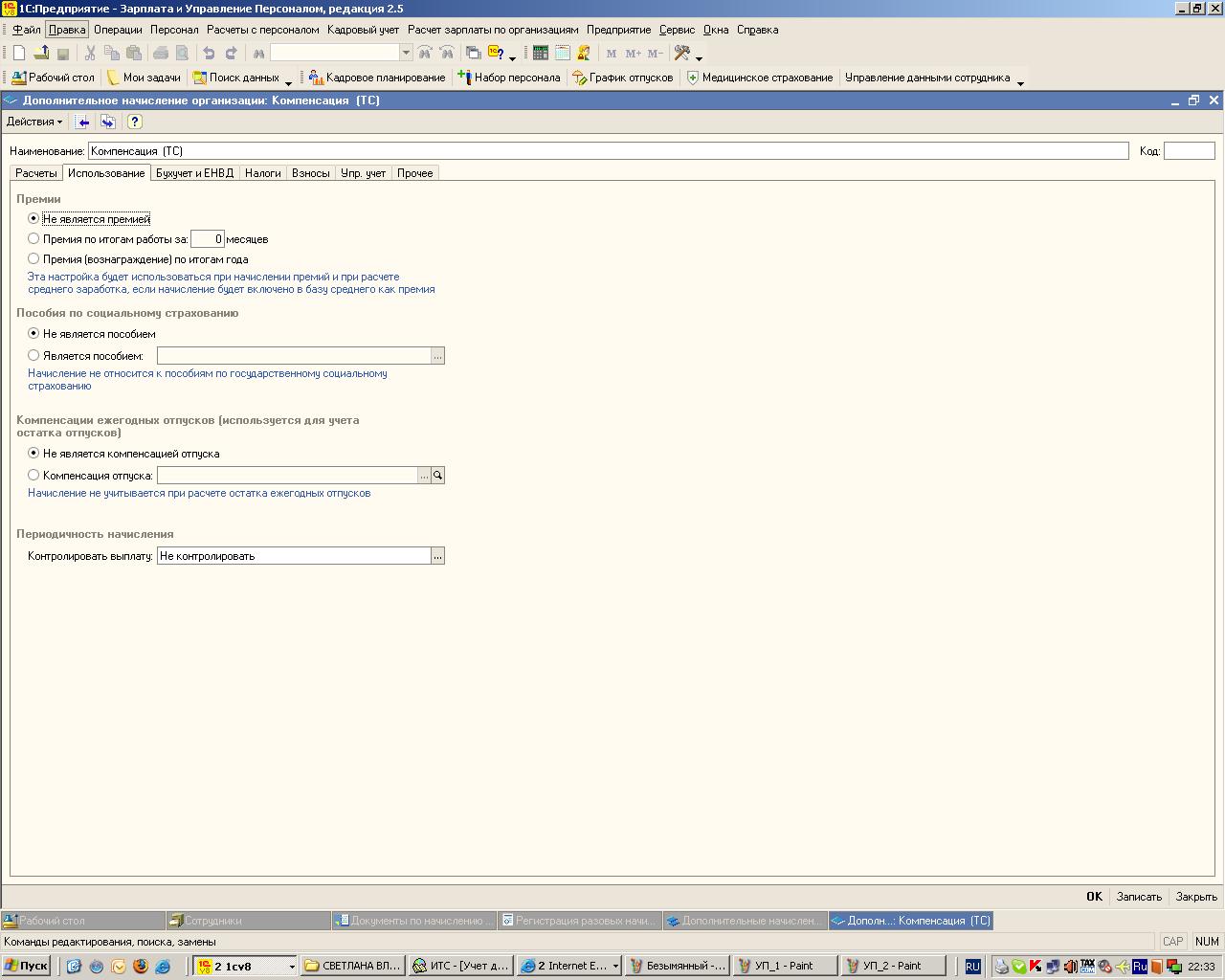
Task: Click the Пуск start button
Action: 26,966
